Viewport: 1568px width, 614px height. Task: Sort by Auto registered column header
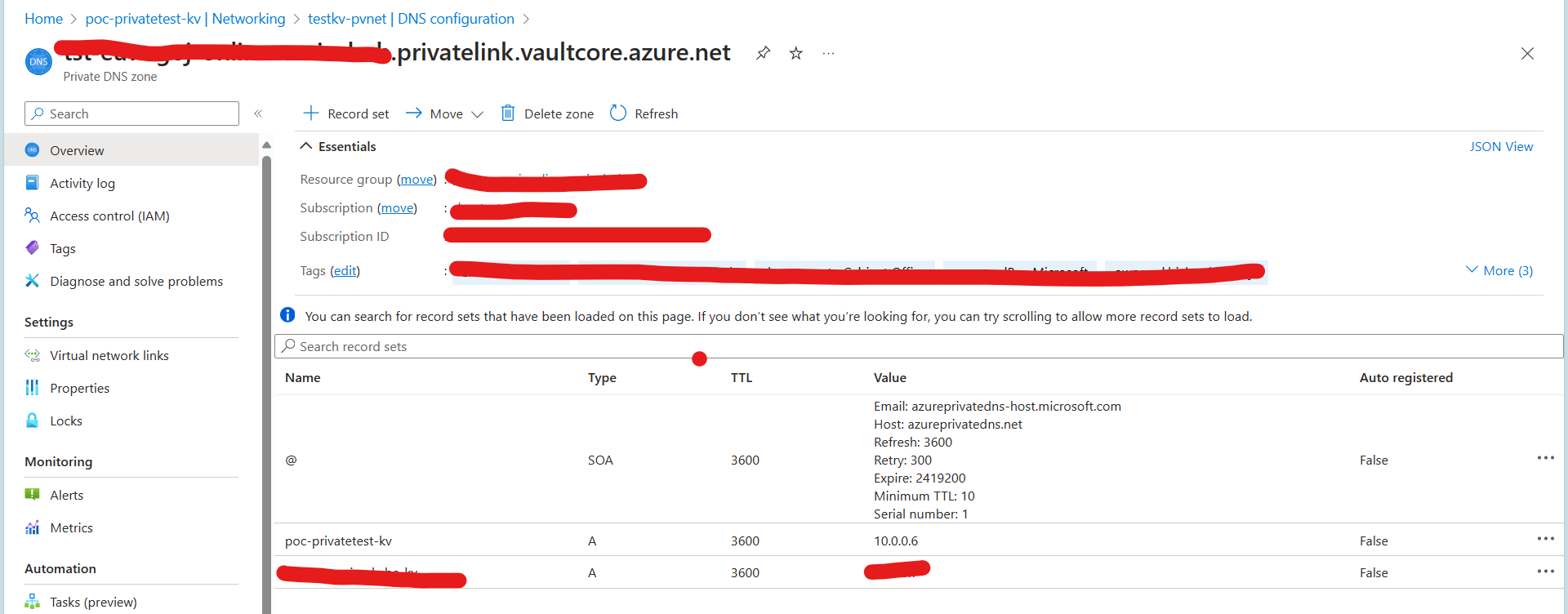(x=1406, y=377)
